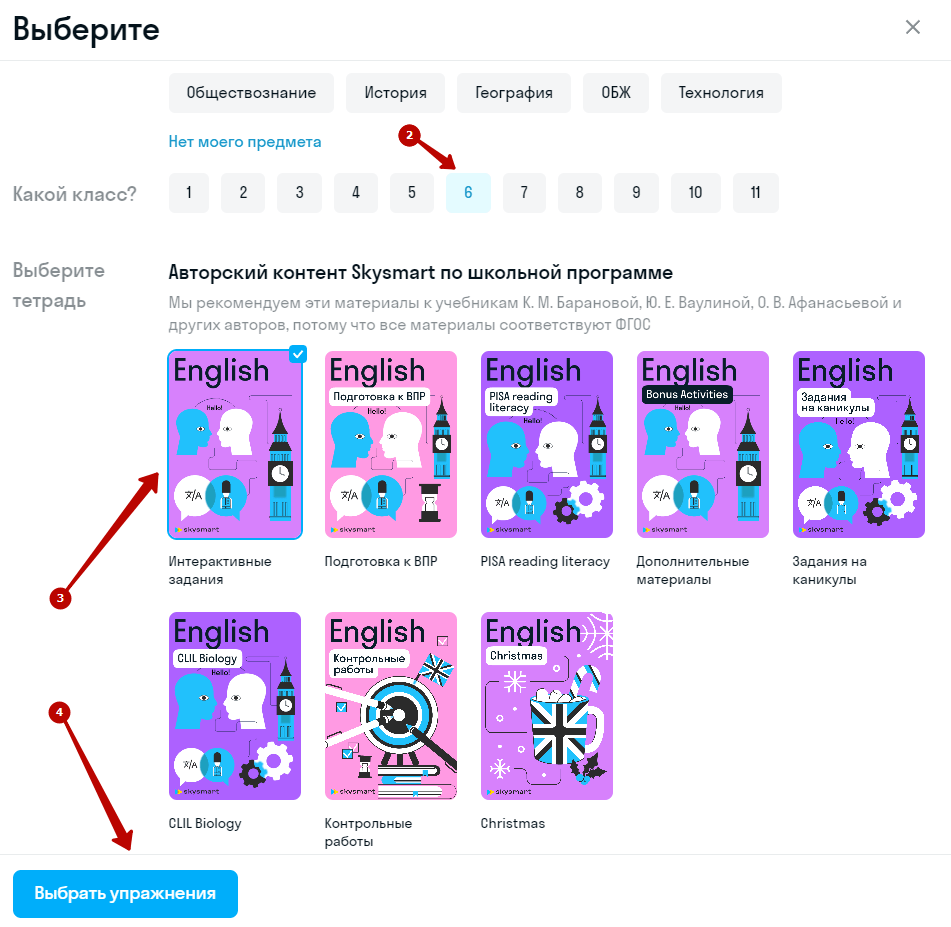Select the 'Подготовка к ВПР' workbook cover
The height and width of the screenshot is (927, 951).
(391, 445)
